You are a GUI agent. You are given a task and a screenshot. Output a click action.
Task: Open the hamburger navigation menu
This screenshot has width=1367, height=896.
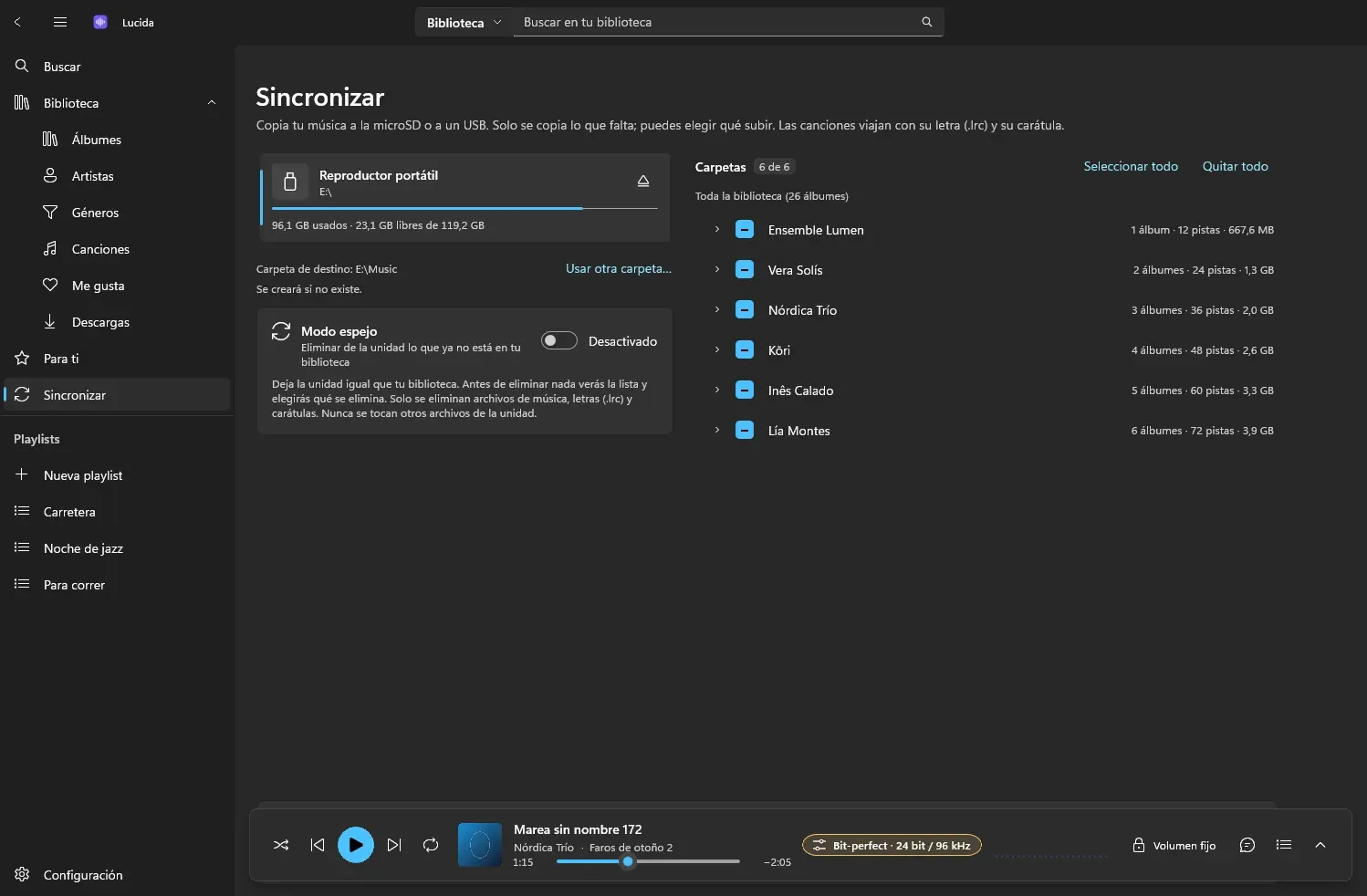[60, 22]
